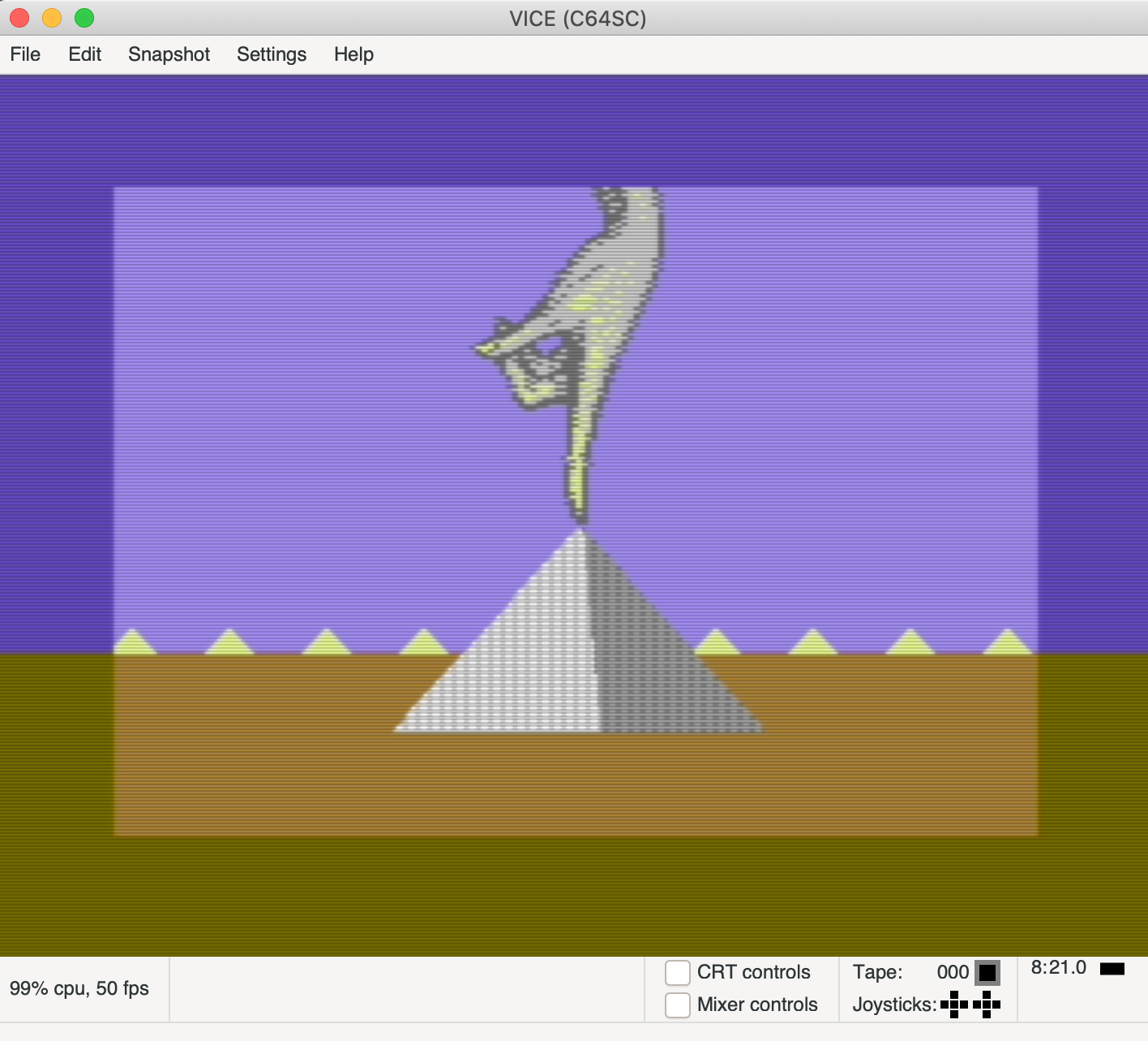Open the Help menu
The width and height of the screenshot is (1148, 1041).
pos(353,54)
